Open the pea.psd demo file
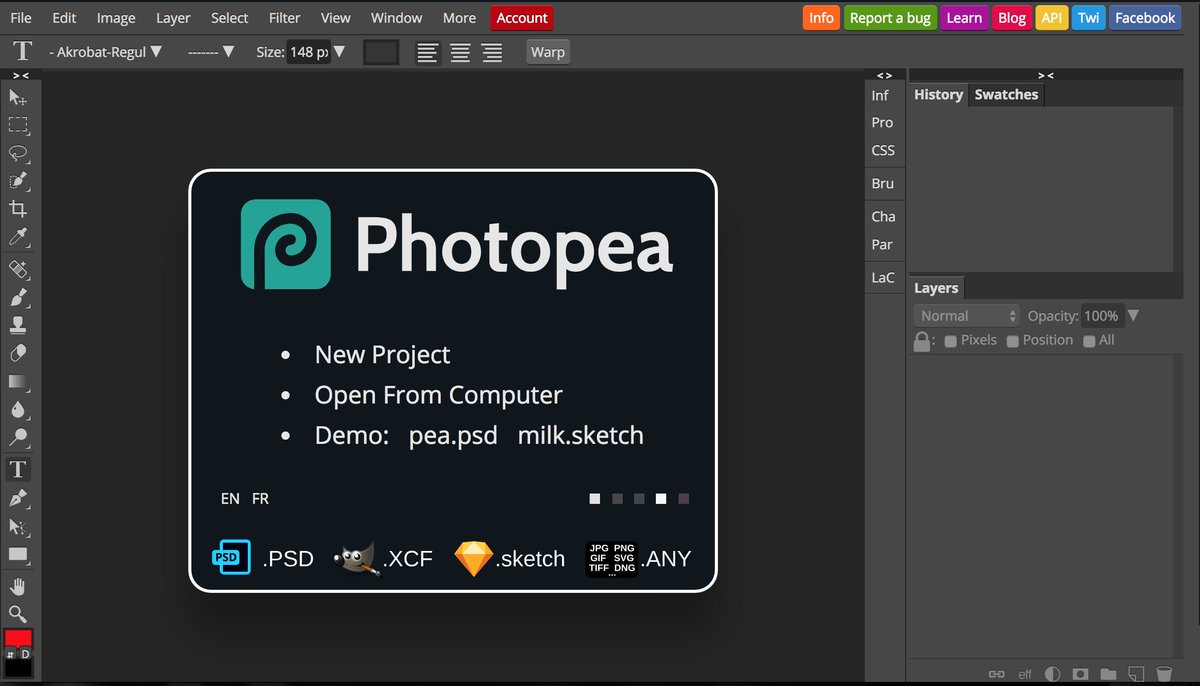 [453, 436]
